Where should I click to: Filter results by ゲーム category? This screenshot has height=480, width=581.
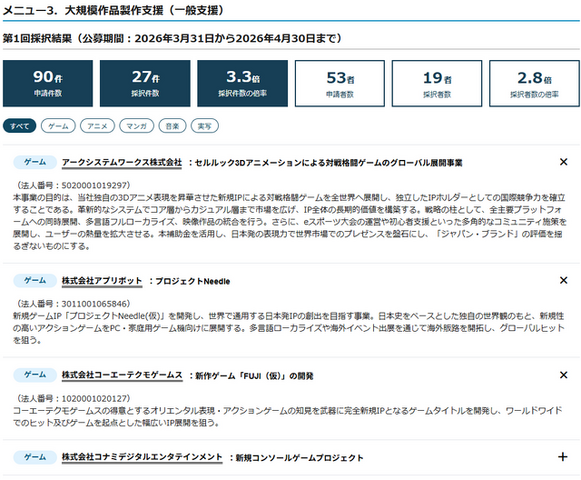[58, 126]
